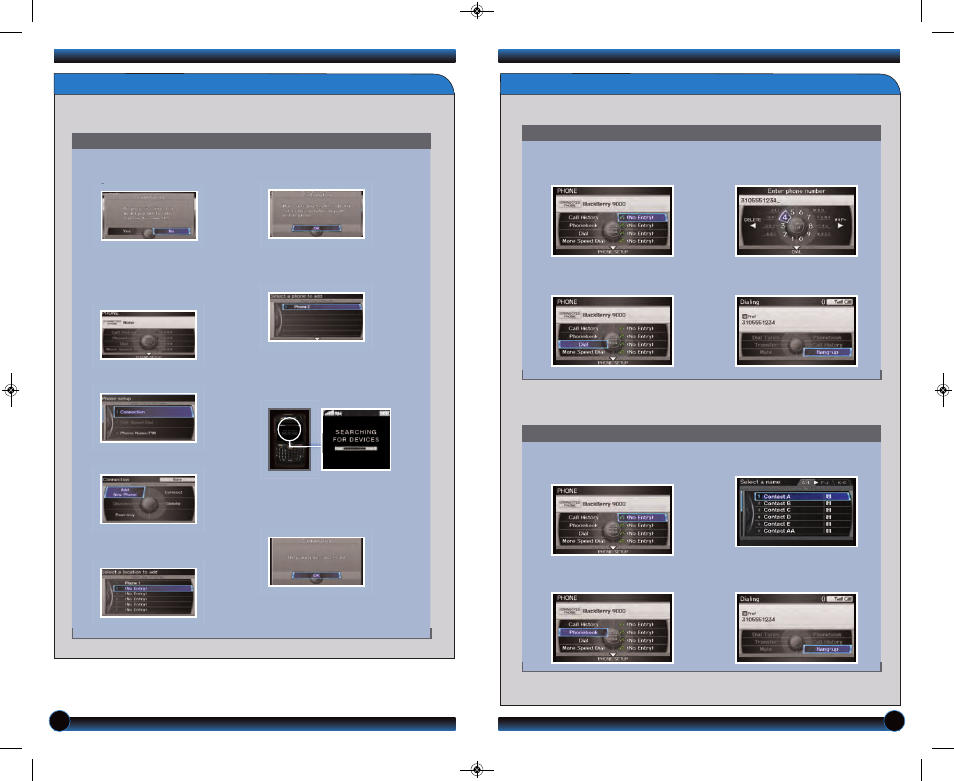954x781 pixels.
Task: Choose the highlighted Phonebook option on PHONE screen
Action: 583,632
